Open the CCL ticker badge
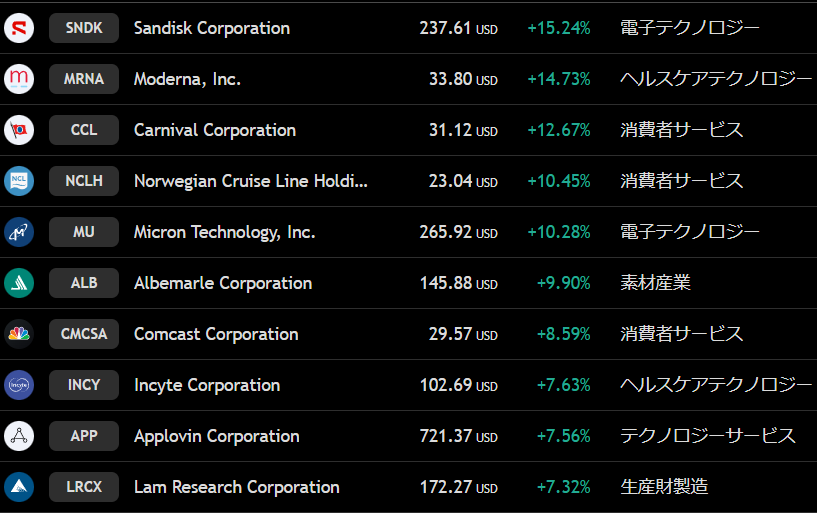Image resolution: width=817 pixels, height=513 pixels. pos(84,130)
